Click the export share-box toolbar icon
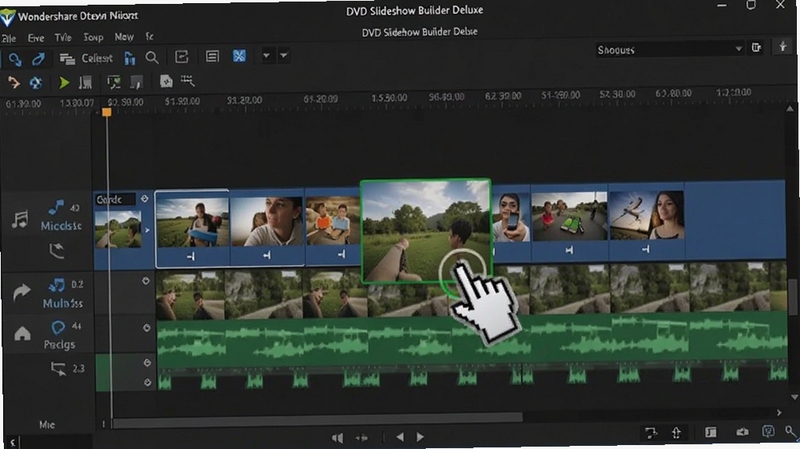Image resolution: width=800 pixels, height=449 pixels. [182, 57]
